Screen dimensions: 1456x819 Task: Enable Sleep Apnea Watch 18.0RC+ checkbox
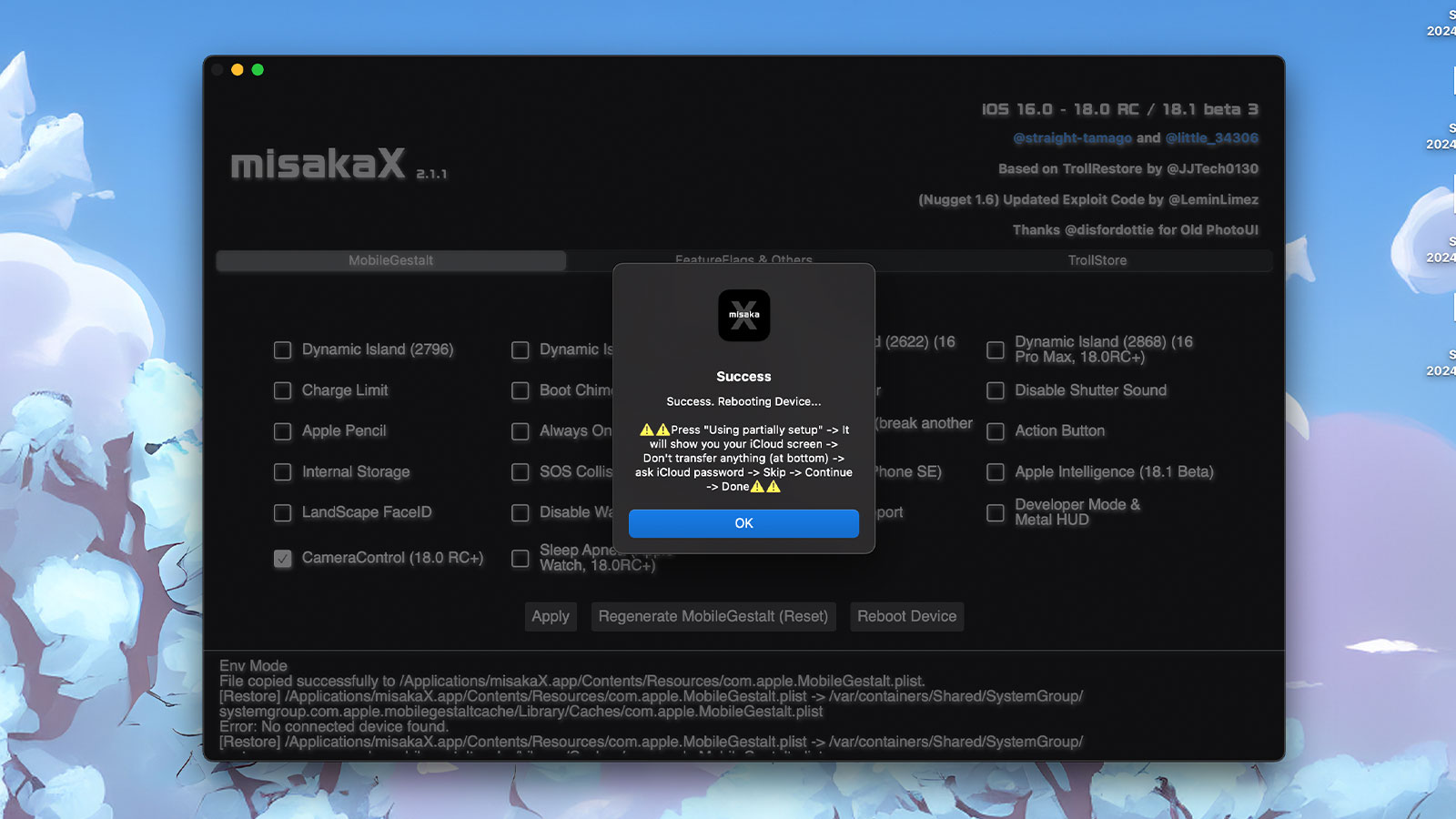tap(521, 559)
